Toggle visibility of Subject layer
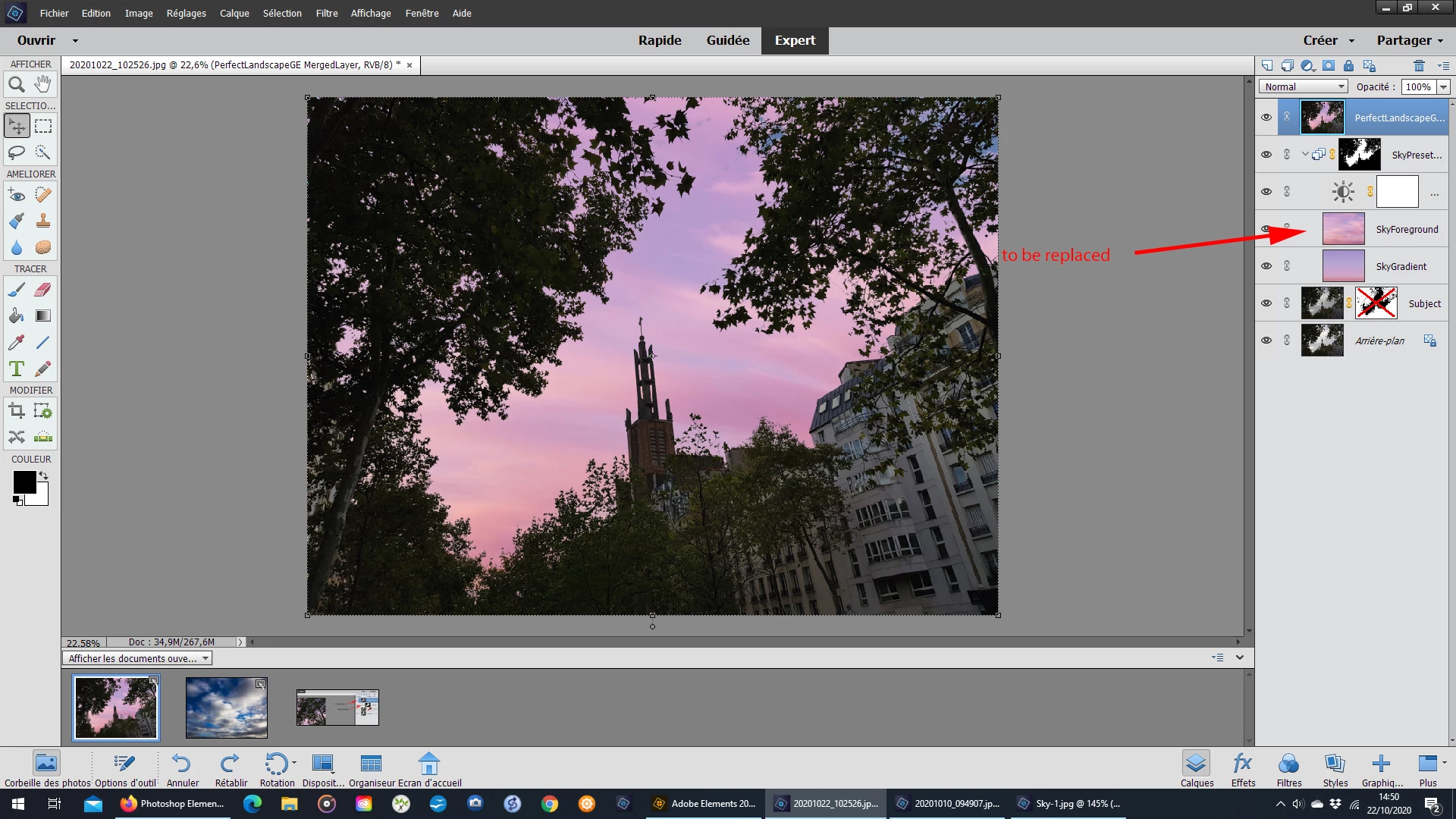The height and width of the screenshot is (819, 1456). (1266, 303)
